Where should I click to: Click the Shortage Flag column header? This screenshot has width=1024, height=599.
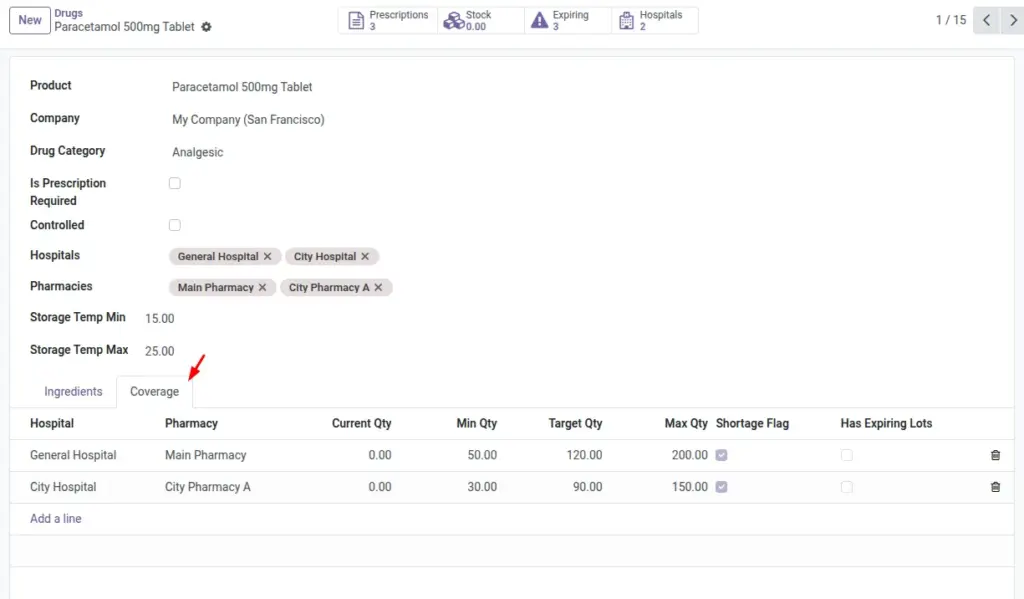point(752,423)
